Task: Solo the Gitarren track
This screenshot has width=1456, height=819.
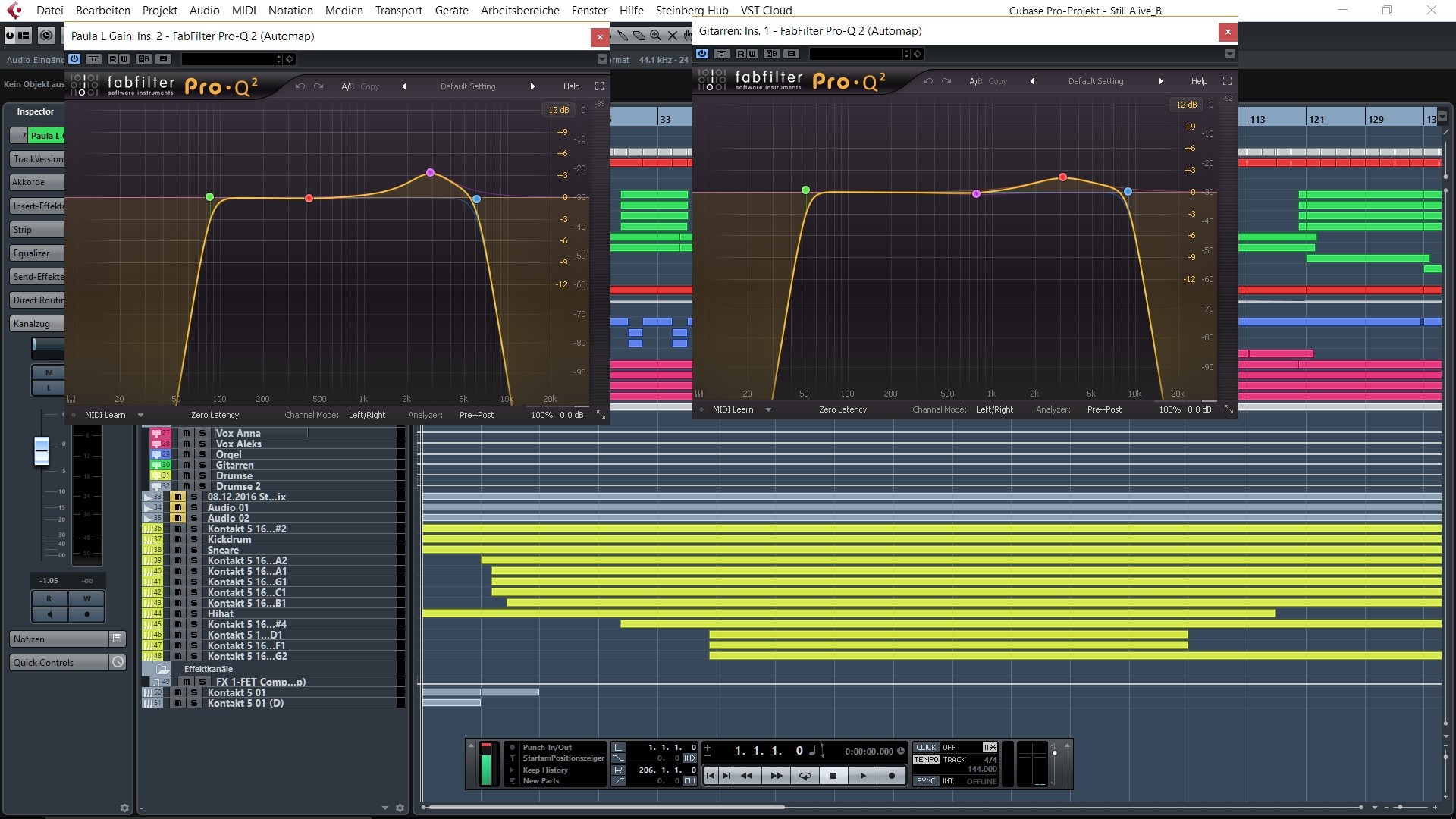Action: tap(202, 465)
